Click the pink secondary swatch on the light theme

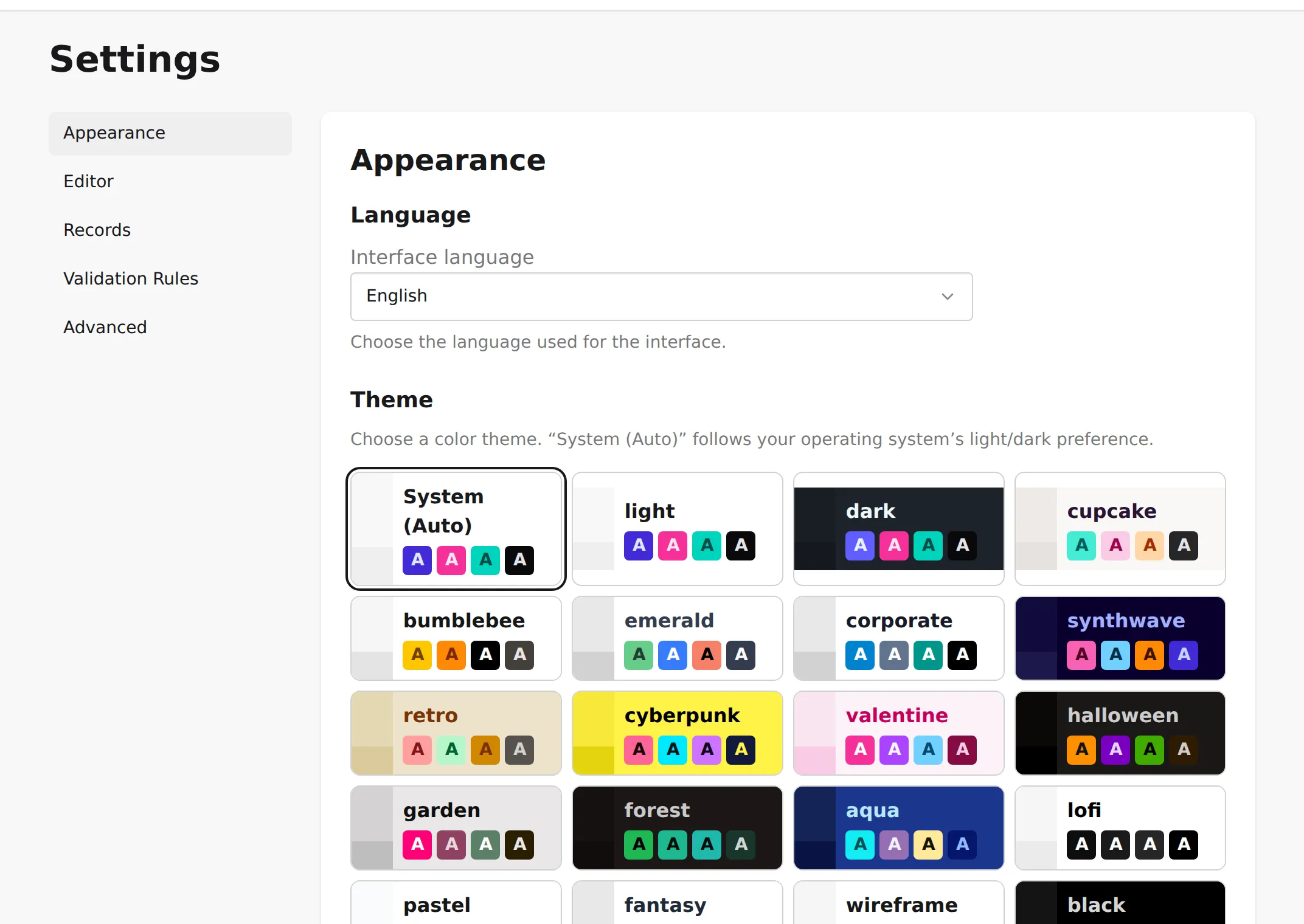[673, 545]
